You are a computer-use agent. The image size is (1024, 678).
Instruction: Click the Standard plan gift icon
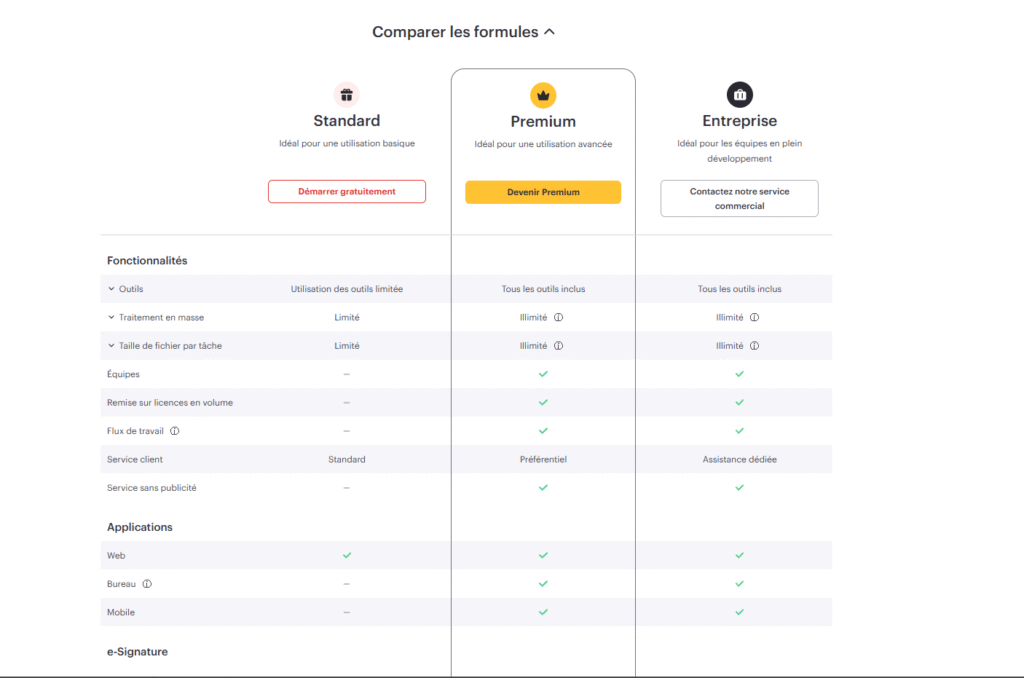point(347,95)
